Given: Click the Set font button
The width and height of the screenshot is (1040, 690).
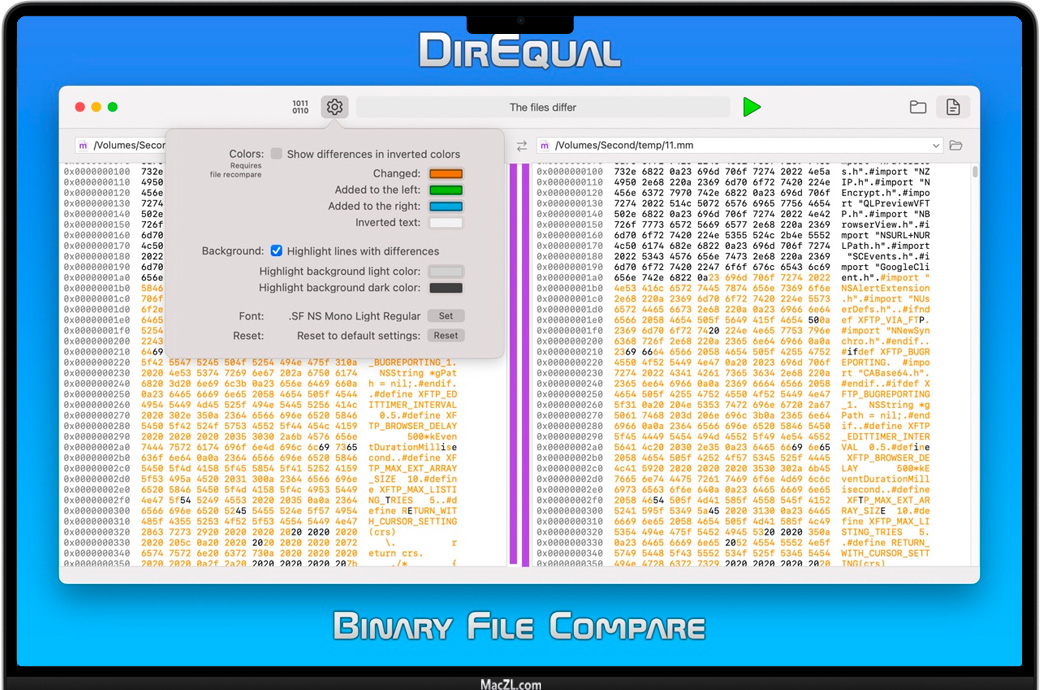Looking at the screenshot, I should pos(446,316).
